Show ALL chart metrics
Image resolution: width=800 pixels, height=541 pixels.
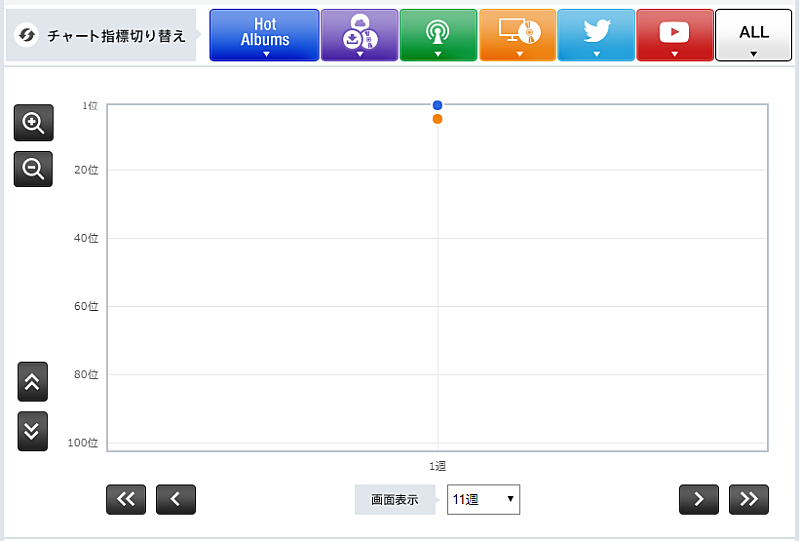click(753, 35)
